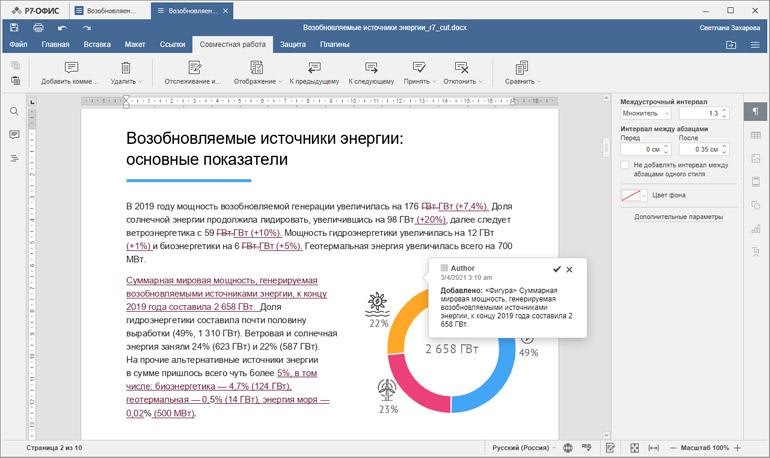Accept the change in the Author popup

[556, 269]
